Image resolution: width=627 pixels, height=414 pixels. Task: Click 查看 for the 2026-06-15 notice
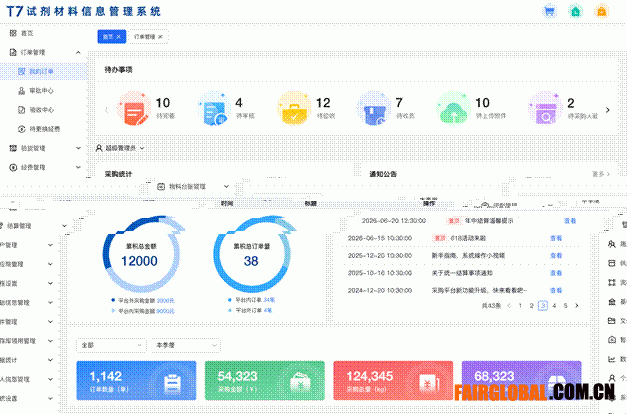556,238
